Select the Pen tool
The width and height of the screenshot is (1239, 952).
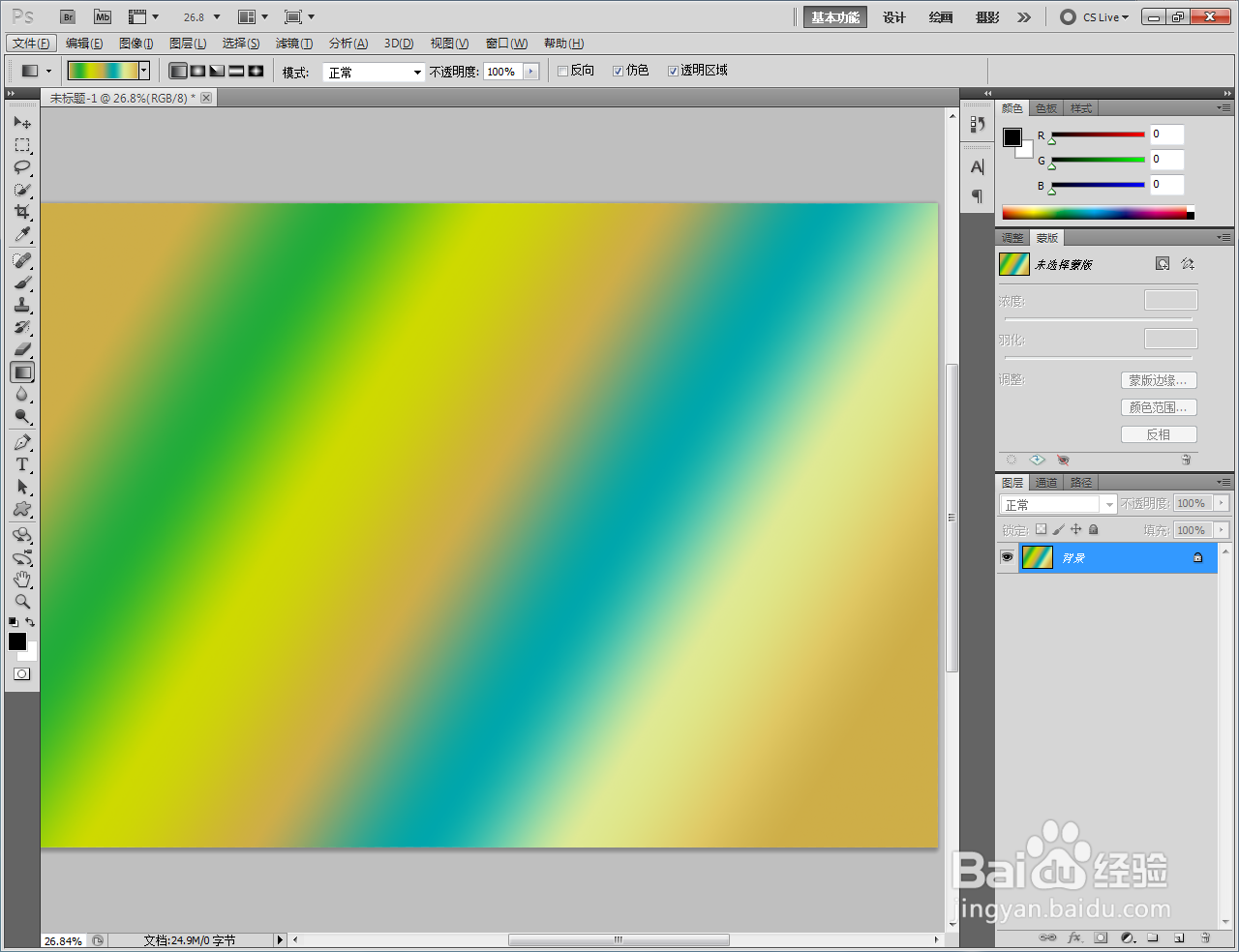[22, 442]
